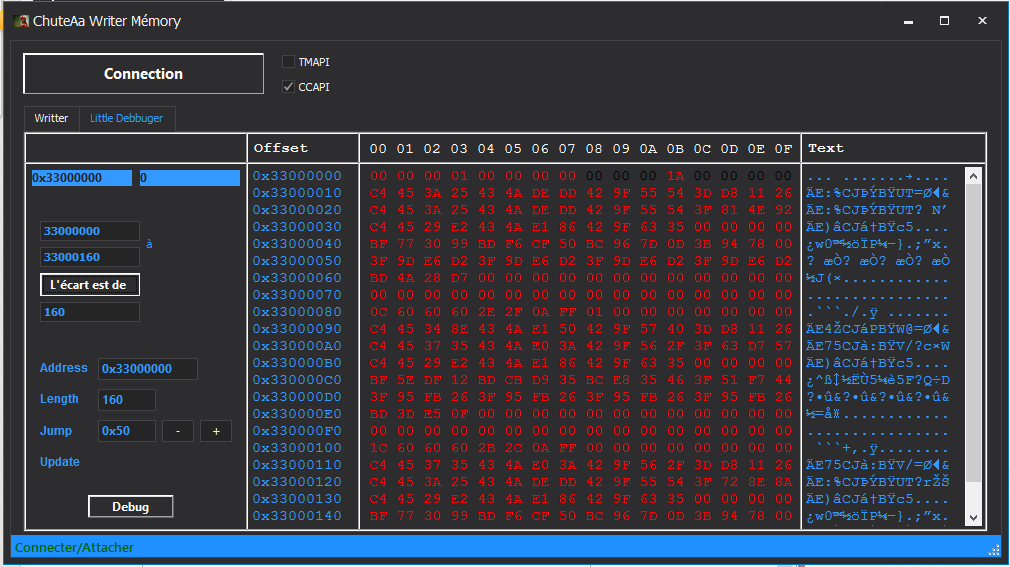Viewport: 1010px width, 567px height.
Task: Click the vertical scrollbar thumb
Action: 973,334
